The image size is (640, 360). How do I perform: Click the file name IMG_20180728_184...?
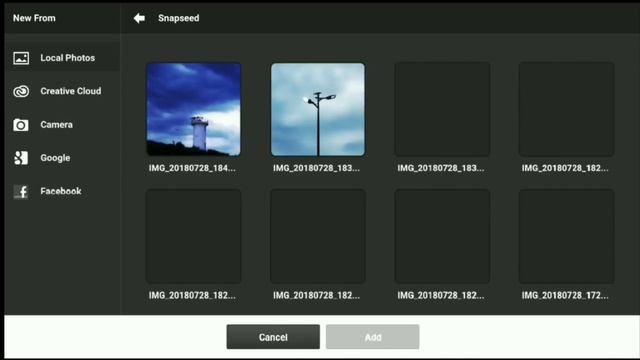[x=192, y=168]
